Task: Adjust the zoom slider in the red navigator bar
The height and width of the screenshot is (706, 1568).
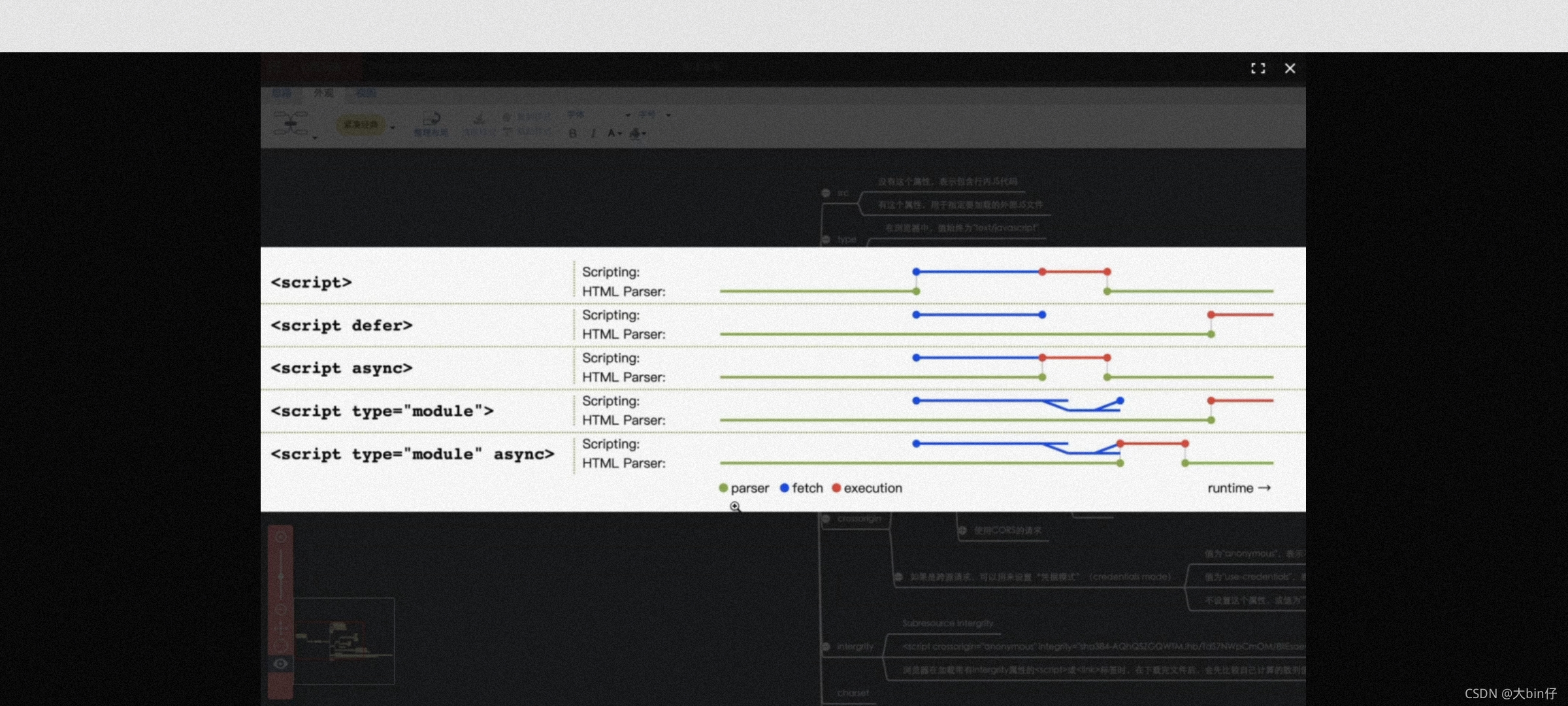Action: click(x=281, y=577)
